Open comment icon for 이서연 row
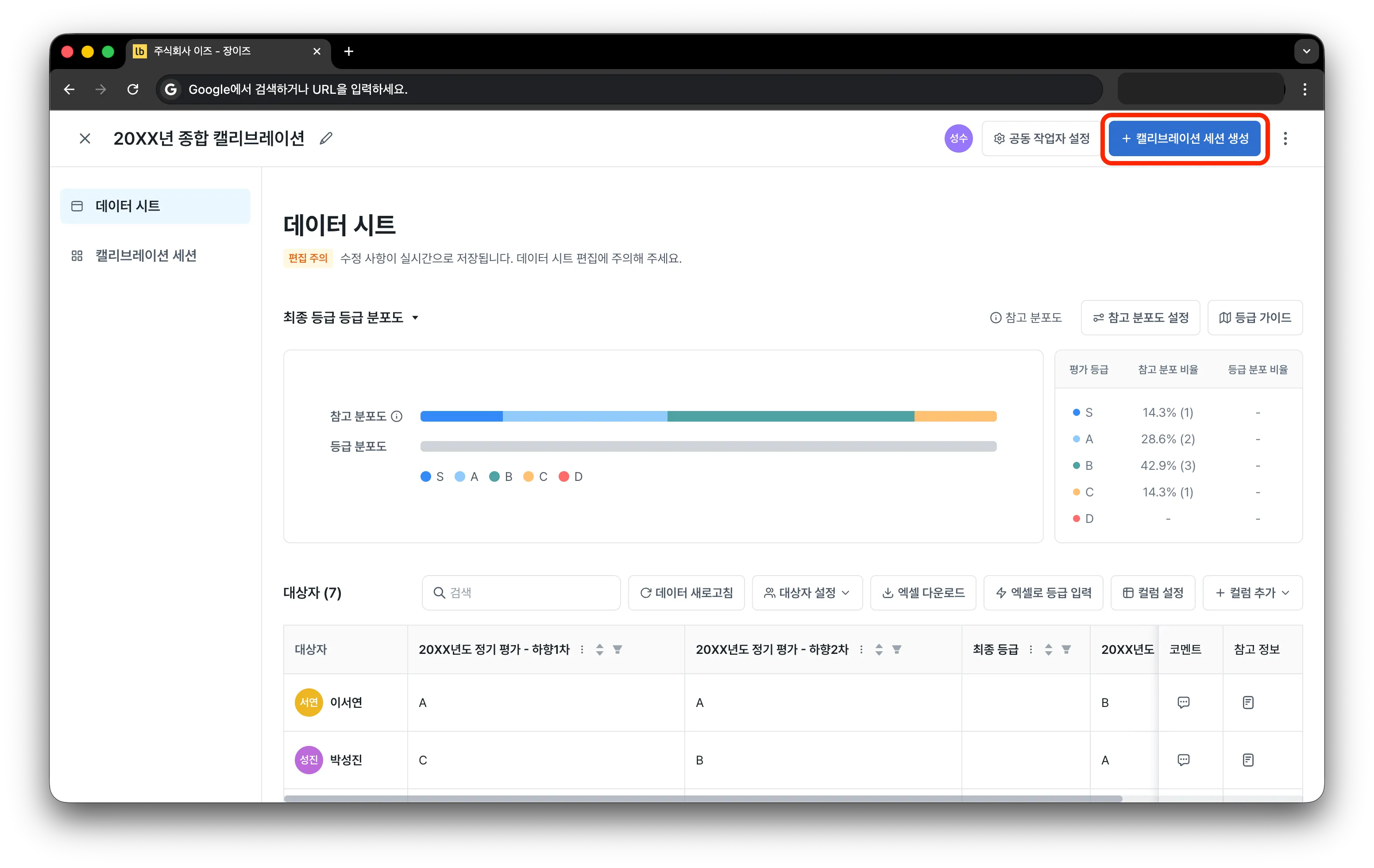 coord(1183,702)
